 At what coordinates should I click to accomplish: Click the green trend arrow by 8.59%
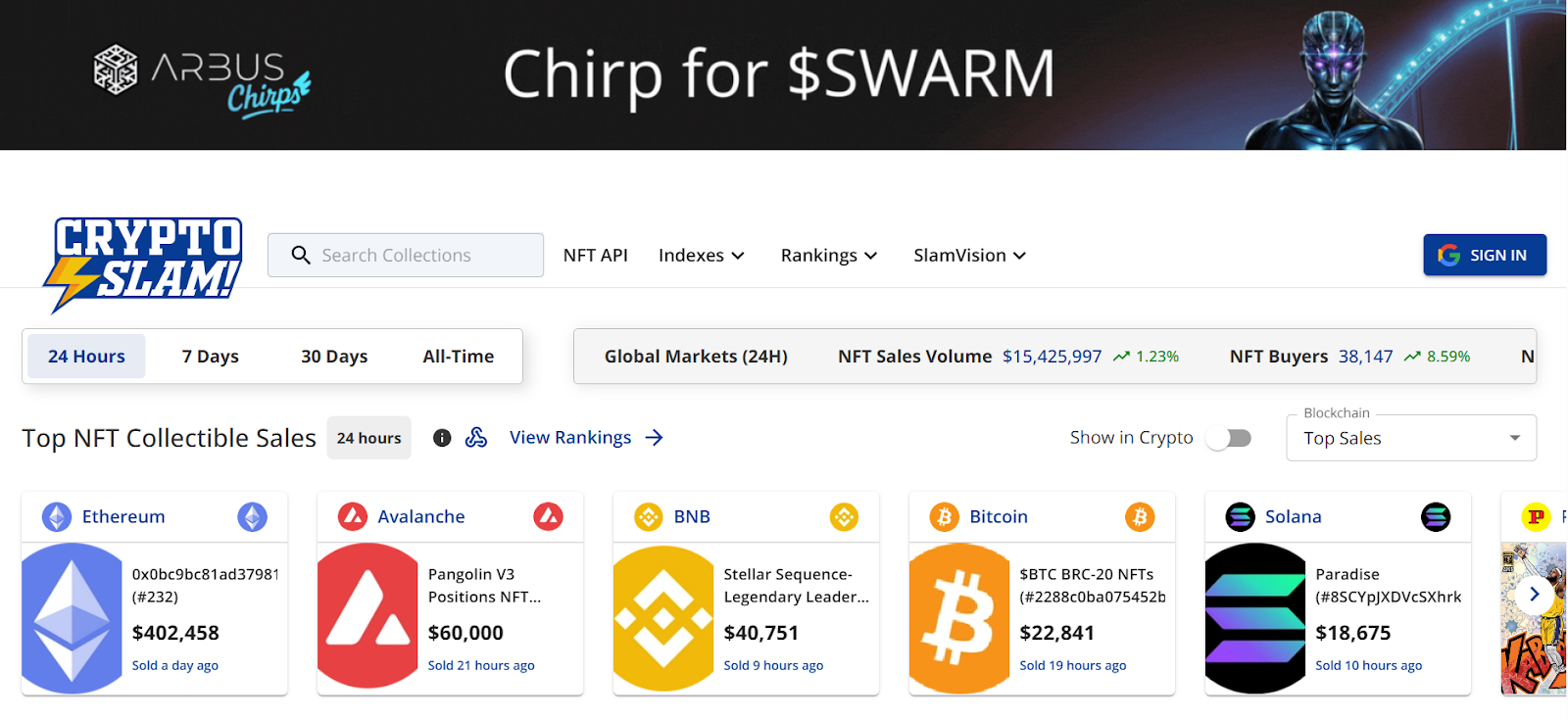tap(1412, 357)
